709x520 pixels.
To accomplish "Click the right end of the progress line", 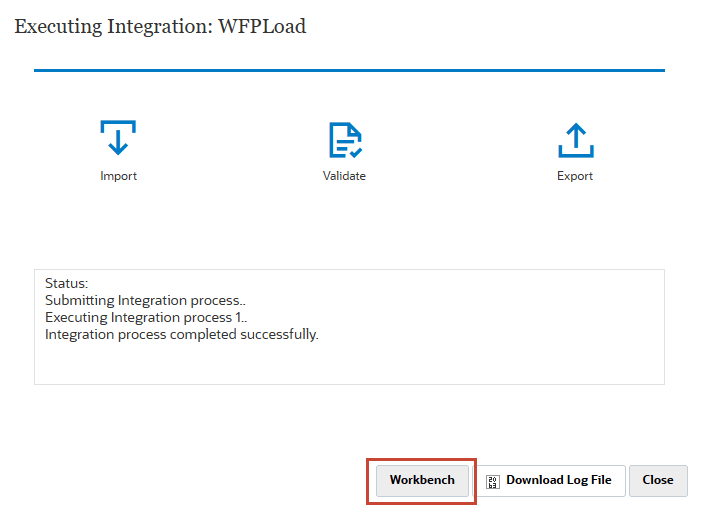I will pos(658,71).
